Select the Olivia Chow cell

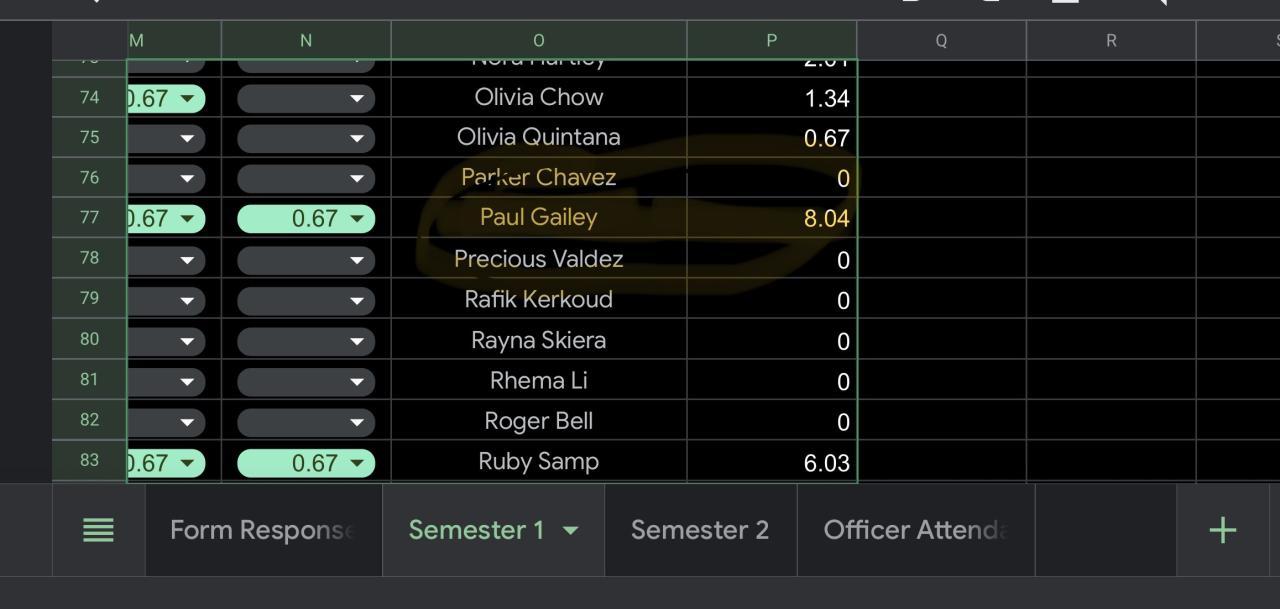538,97
